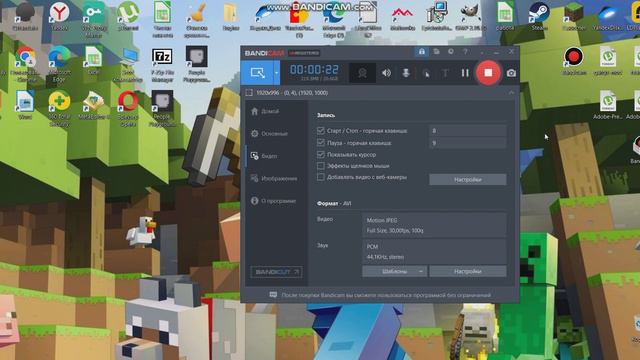Click the 1920x996 capture area text
The width and height of the screenshot is (640, 360).
[x=292, y=93]
